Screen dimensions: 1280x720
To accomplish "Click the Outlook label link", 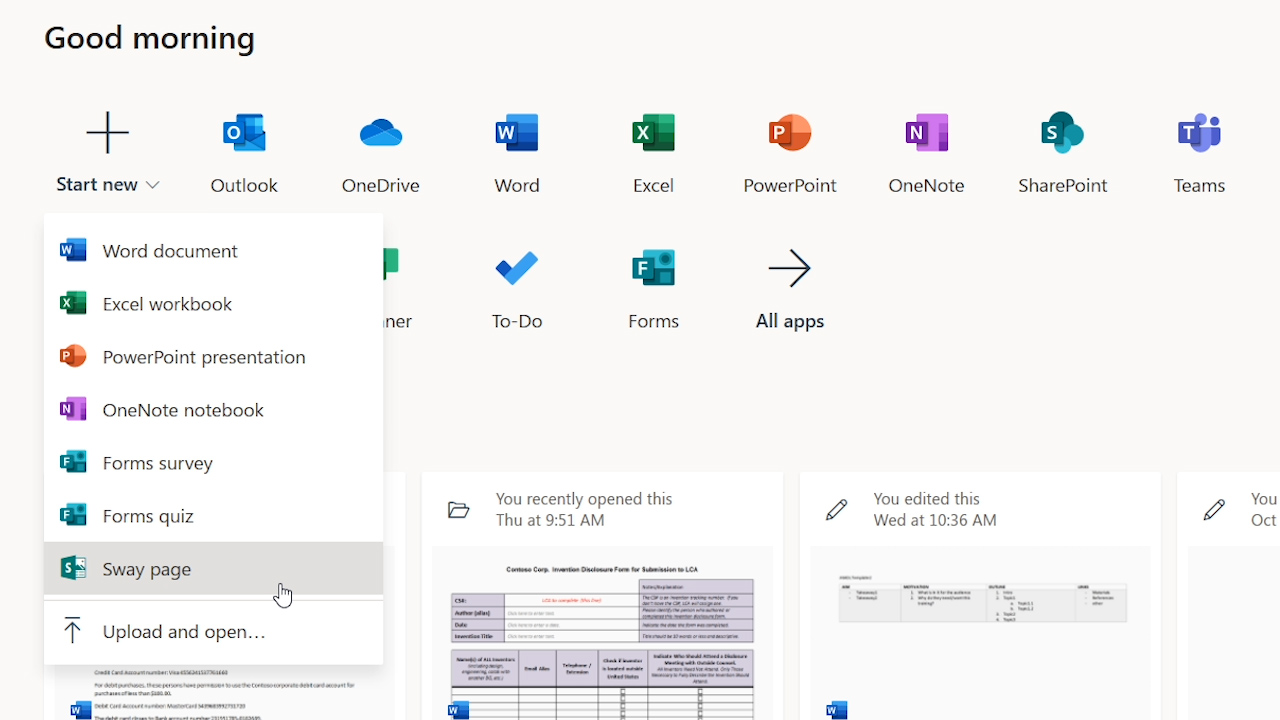I will 244,185.
